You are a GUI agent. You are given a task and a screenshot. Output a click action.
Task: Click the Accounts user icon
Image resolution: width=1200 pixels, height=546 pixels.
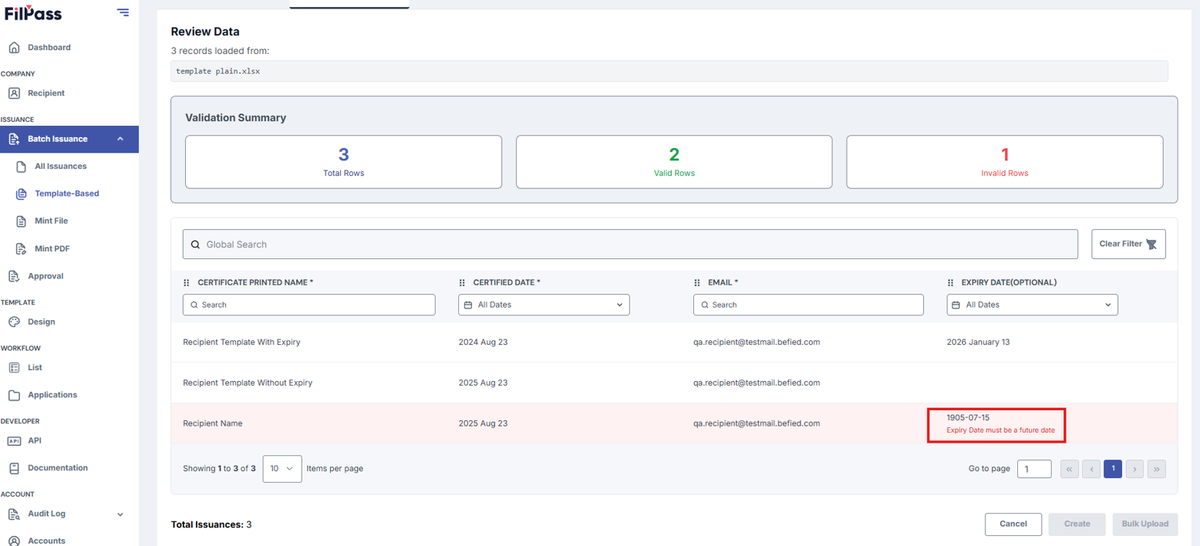(x=14, y=541)
